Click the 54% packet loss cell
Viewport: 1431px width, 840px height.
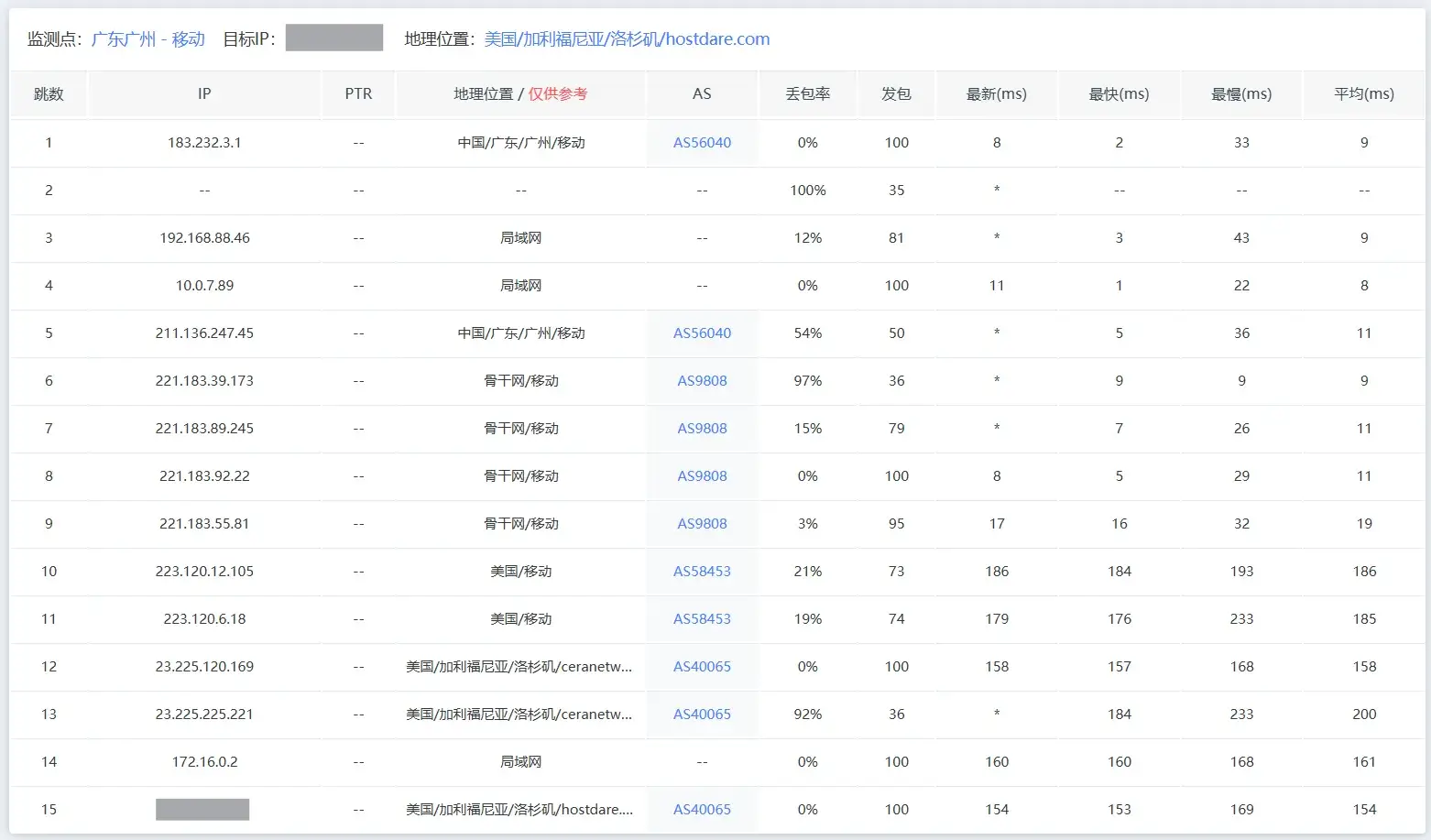point(807,333)
